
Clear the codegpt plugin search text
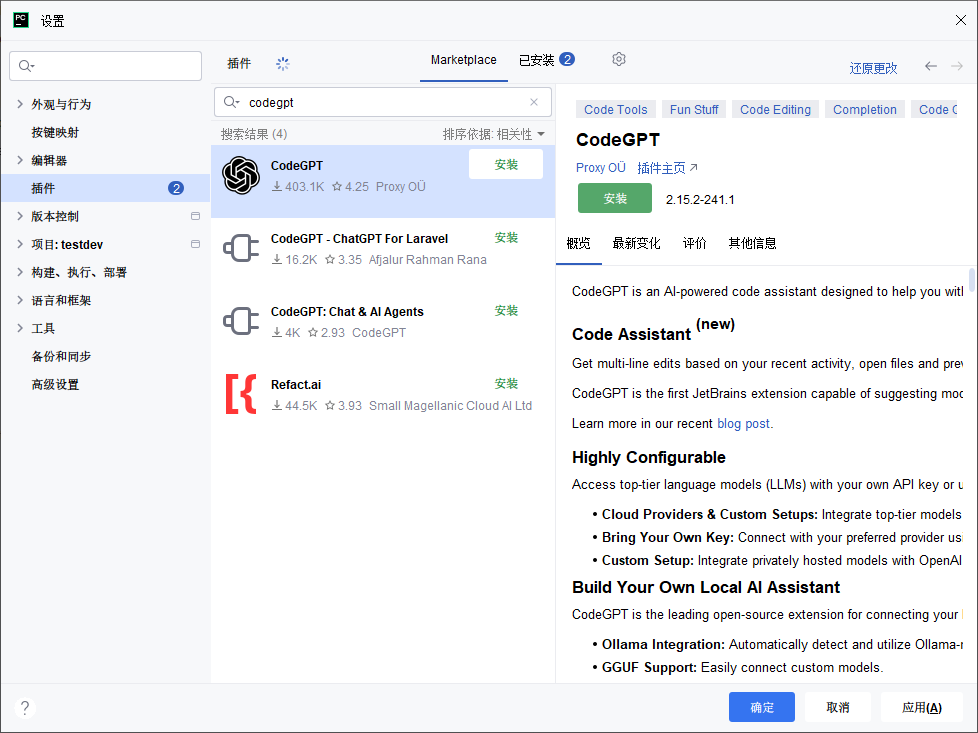click(x=534, y=102)
